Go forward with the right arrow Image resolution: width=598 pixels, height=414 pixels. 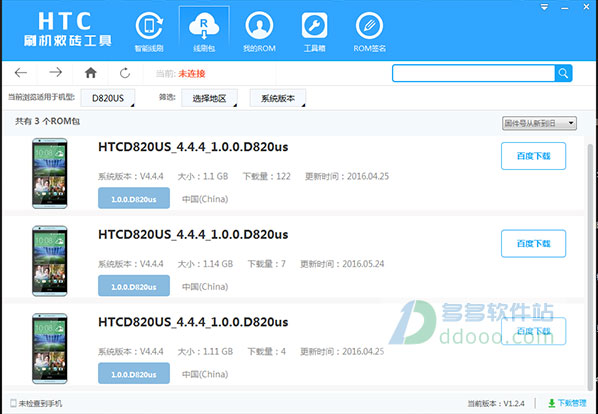pos(56,72)
